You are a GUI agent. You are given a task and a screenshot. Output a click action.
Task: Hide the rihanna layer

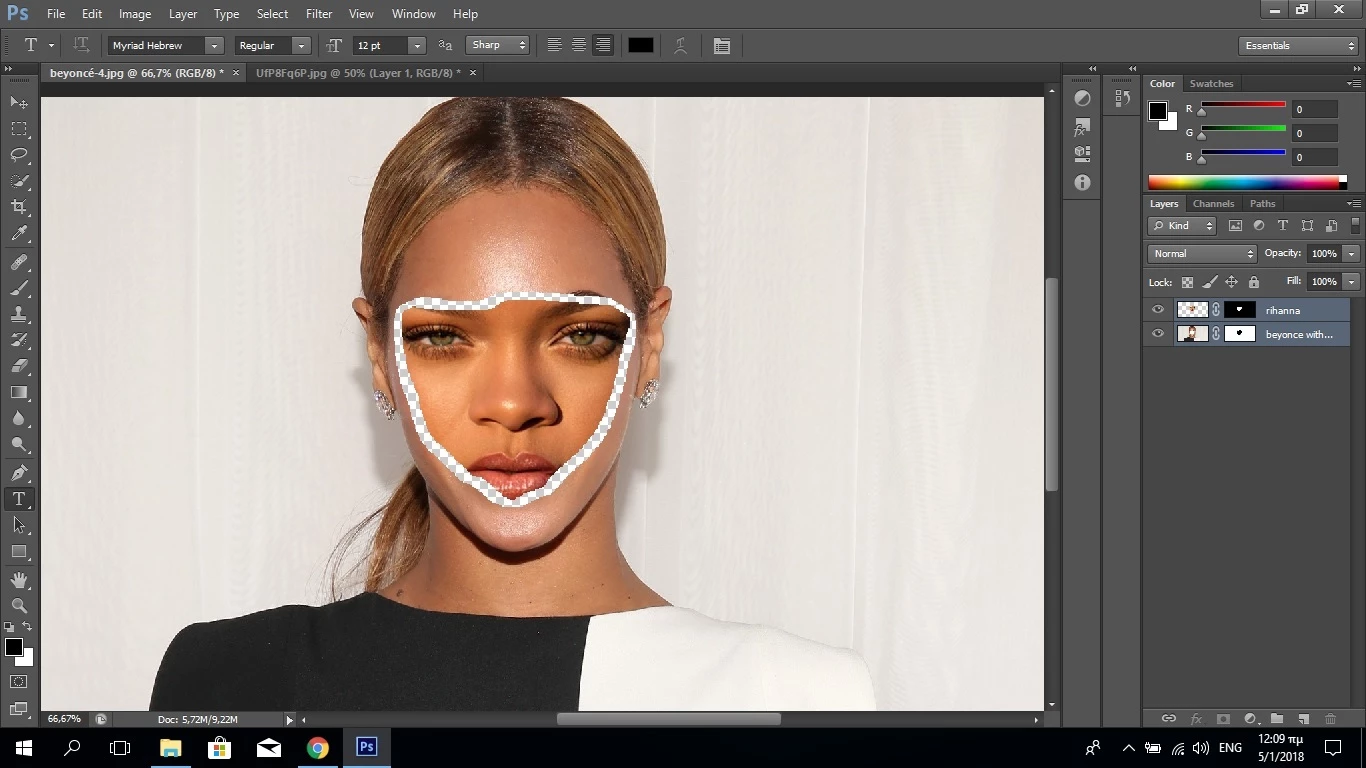point(1158,310)
